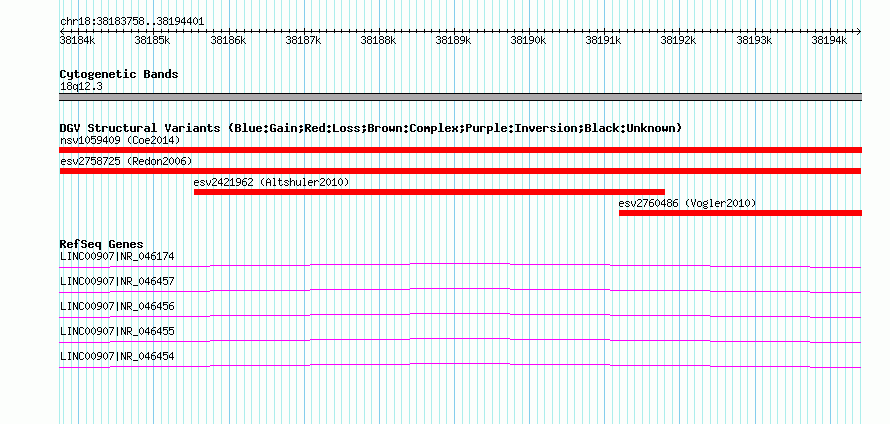
Task: Select the nsv1059409 red loss bar
Action: [x=460, y=150]
